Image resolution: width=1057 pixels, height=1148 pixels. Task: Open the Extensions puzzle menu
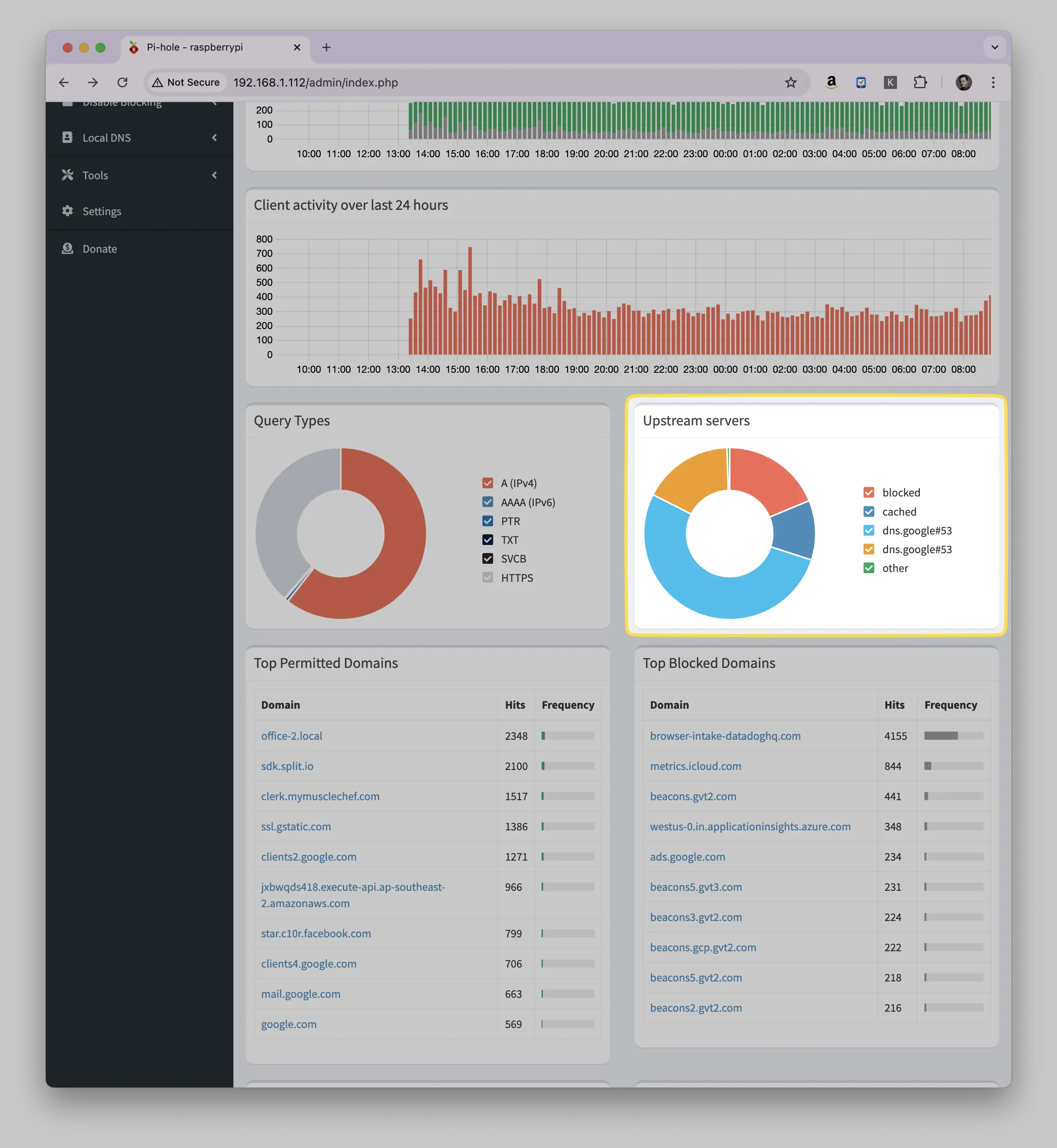tap(920, 82)
